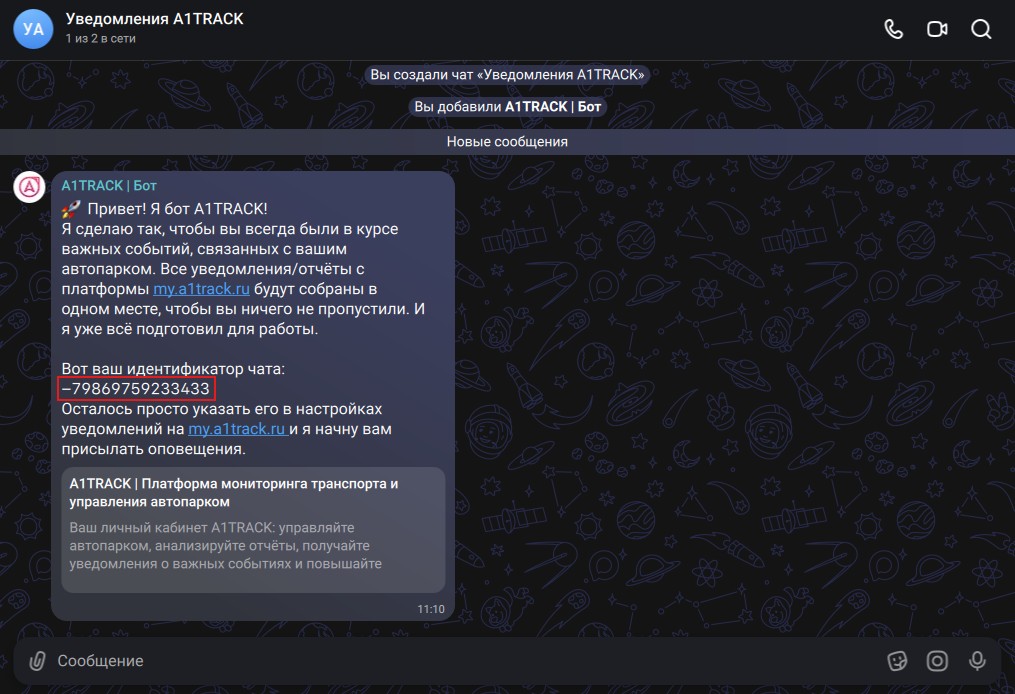Click the message timestamp 11:10
This screenshot has width=1015, height=694.
pos(430,609)
